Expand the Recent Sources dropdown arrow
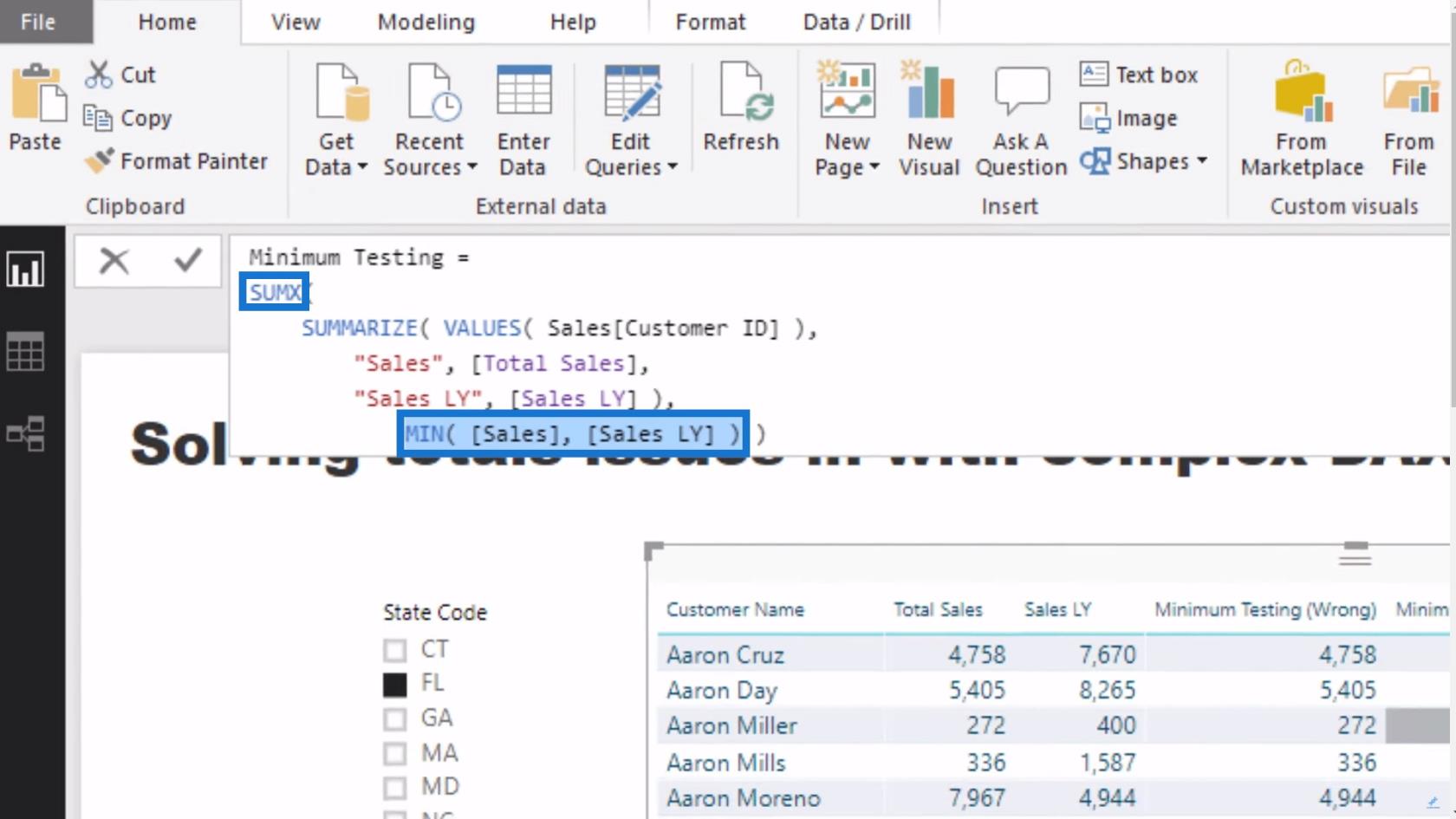This screenshot has width=1456, height=819. pyautogui.click(x=472, y=166)
